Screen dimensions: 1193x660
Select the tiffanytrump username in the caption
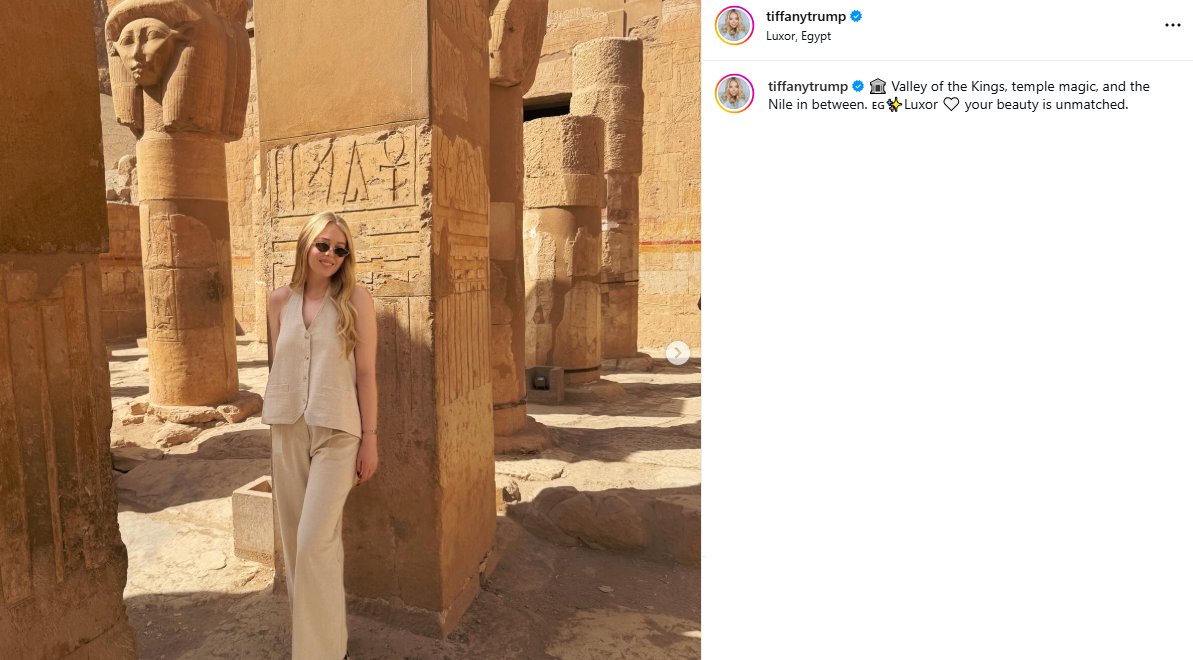[x=807, y=86]
